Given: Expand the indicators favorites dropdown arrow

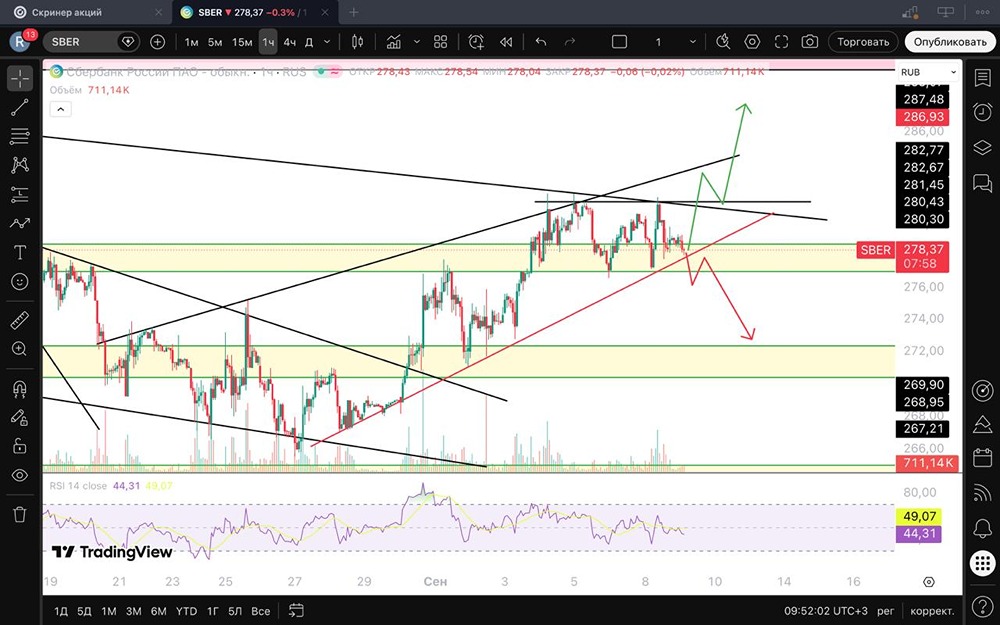Looking at the screenshot, I should click(417, 42).
